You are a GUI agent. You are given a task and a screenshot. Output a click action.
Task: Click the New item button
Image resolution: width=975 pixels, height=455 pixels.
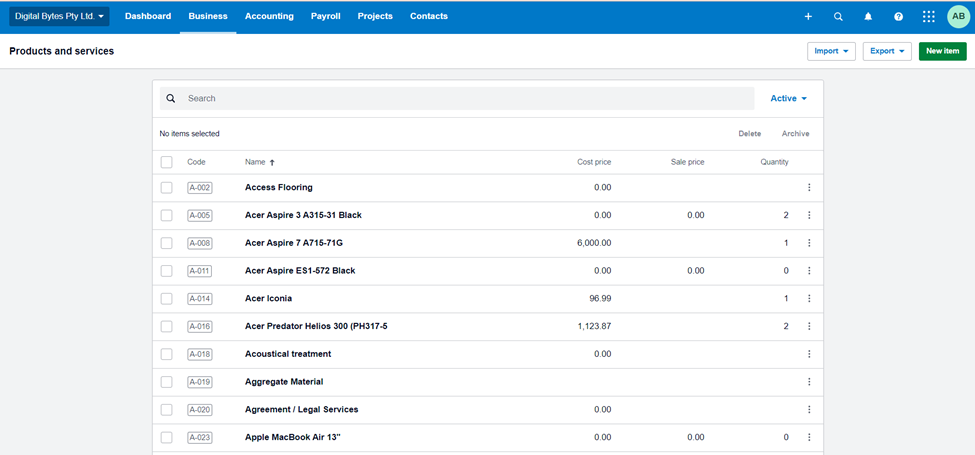[942, 51]
